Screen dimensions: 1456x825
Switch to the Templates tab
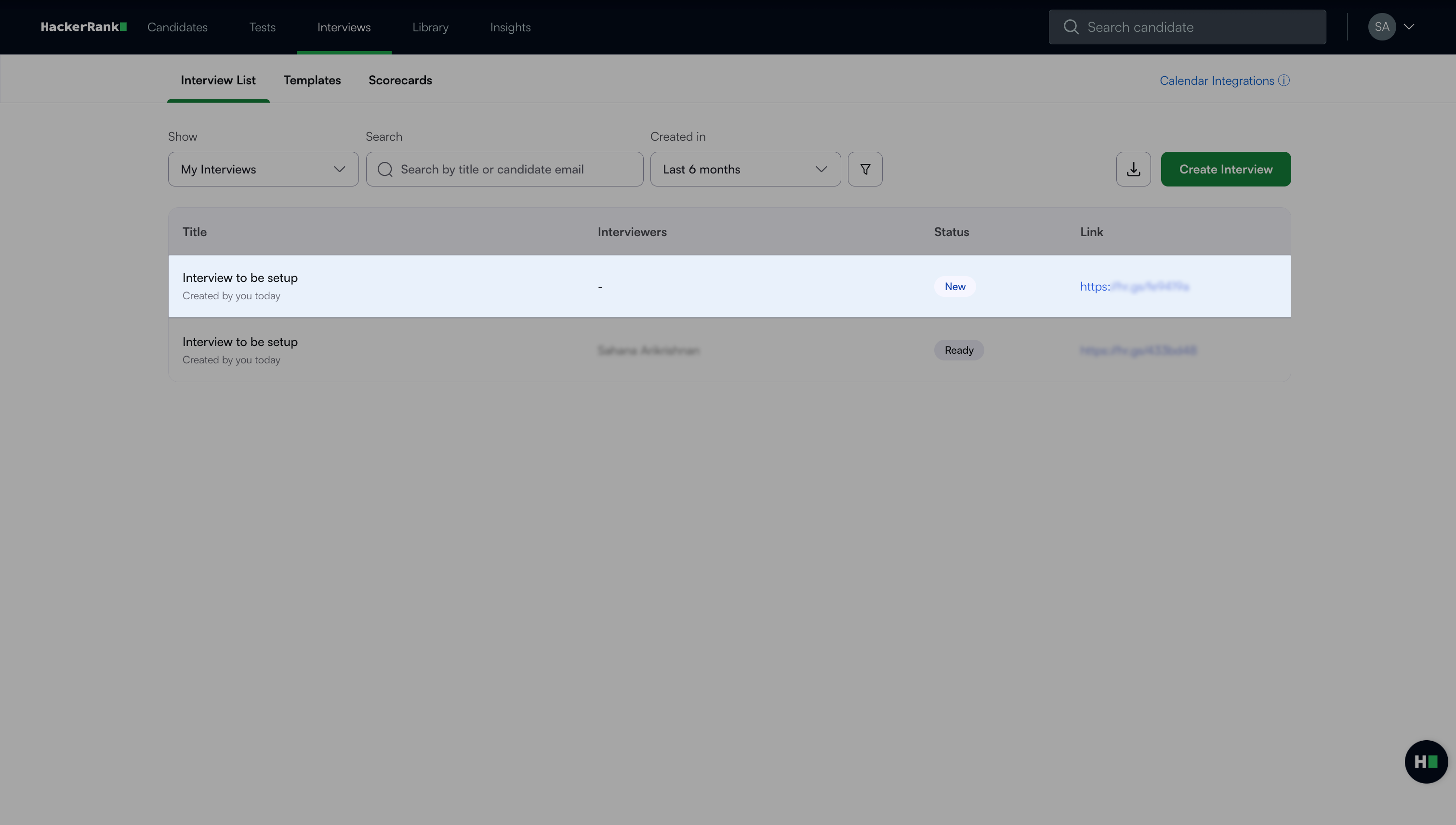point(312,80)
